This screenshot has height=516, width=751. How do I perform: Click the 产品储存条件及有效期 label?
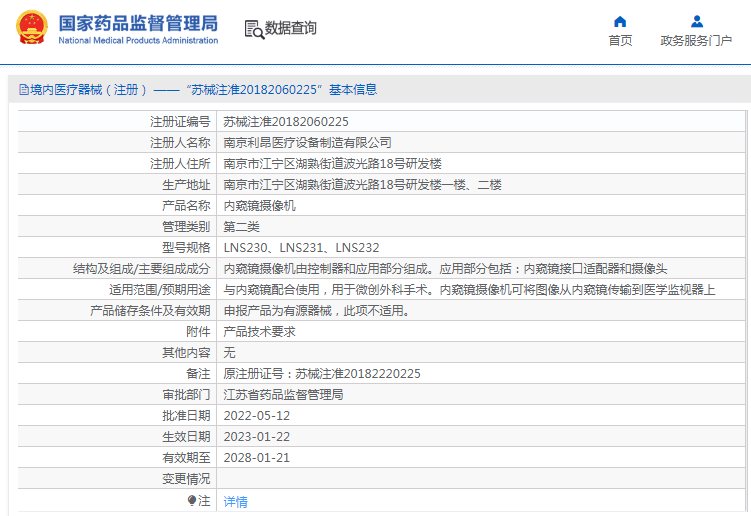pos(150,311)
